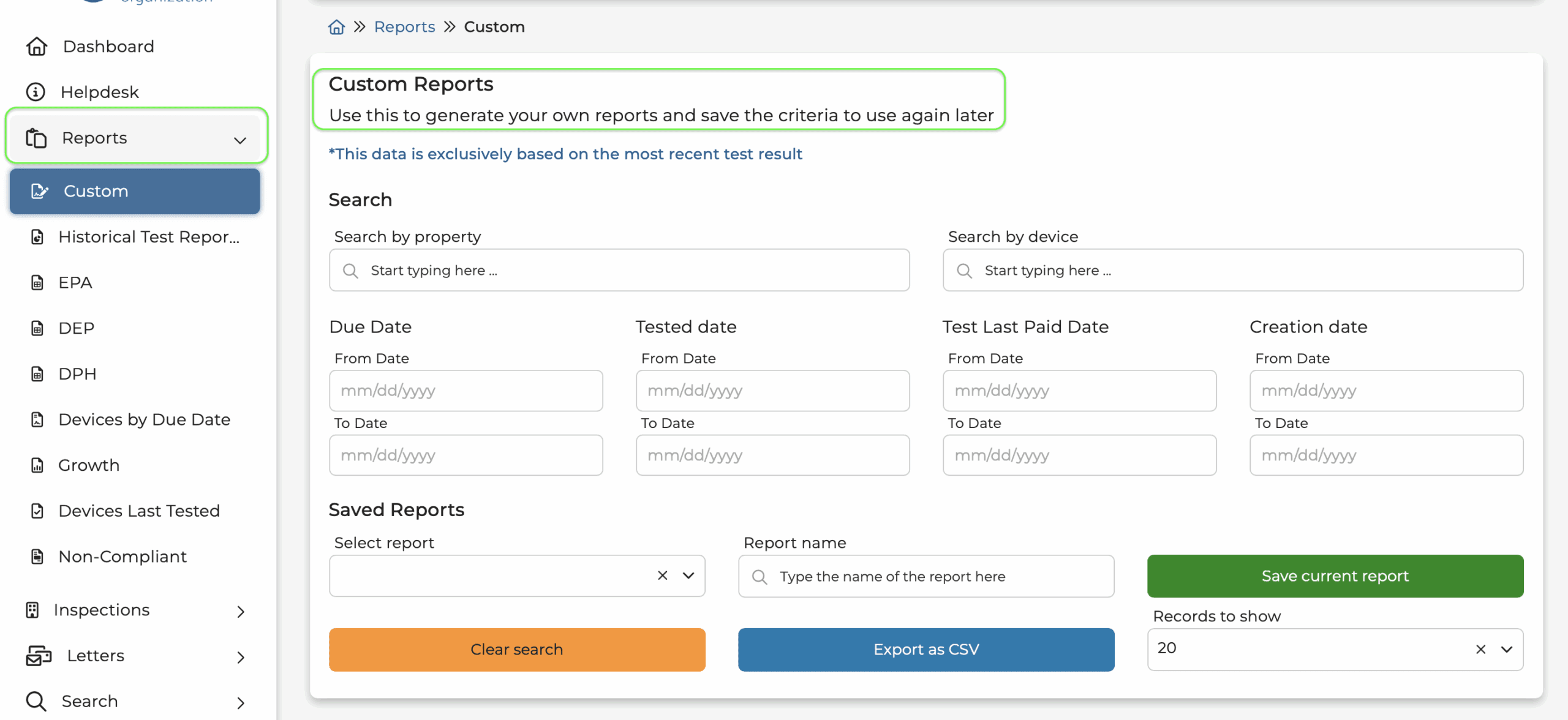Select the Custom reports menu item

tap(135, 191)
